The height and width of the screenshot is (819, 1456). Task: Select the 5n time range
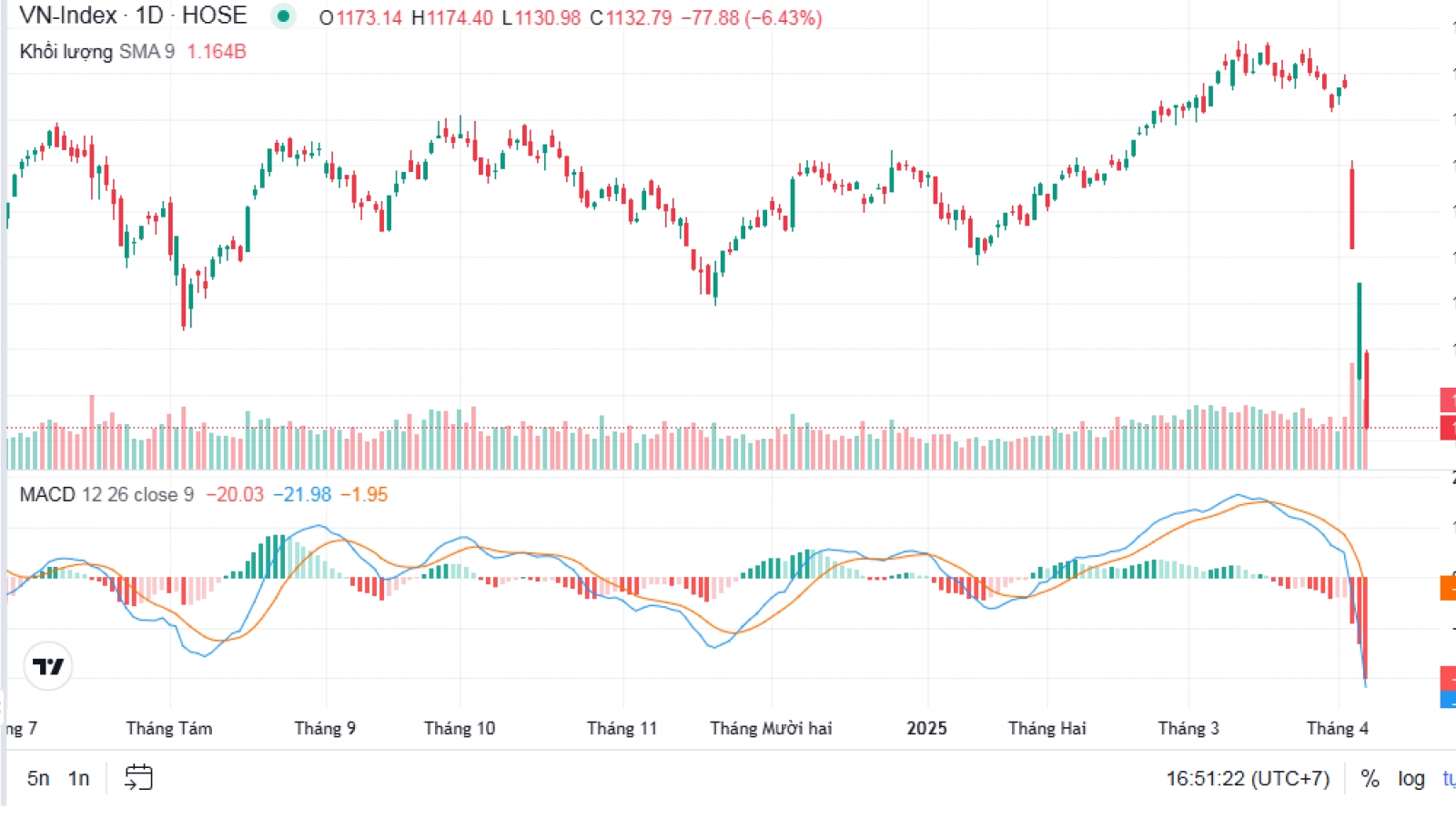[x=38, y=779]
